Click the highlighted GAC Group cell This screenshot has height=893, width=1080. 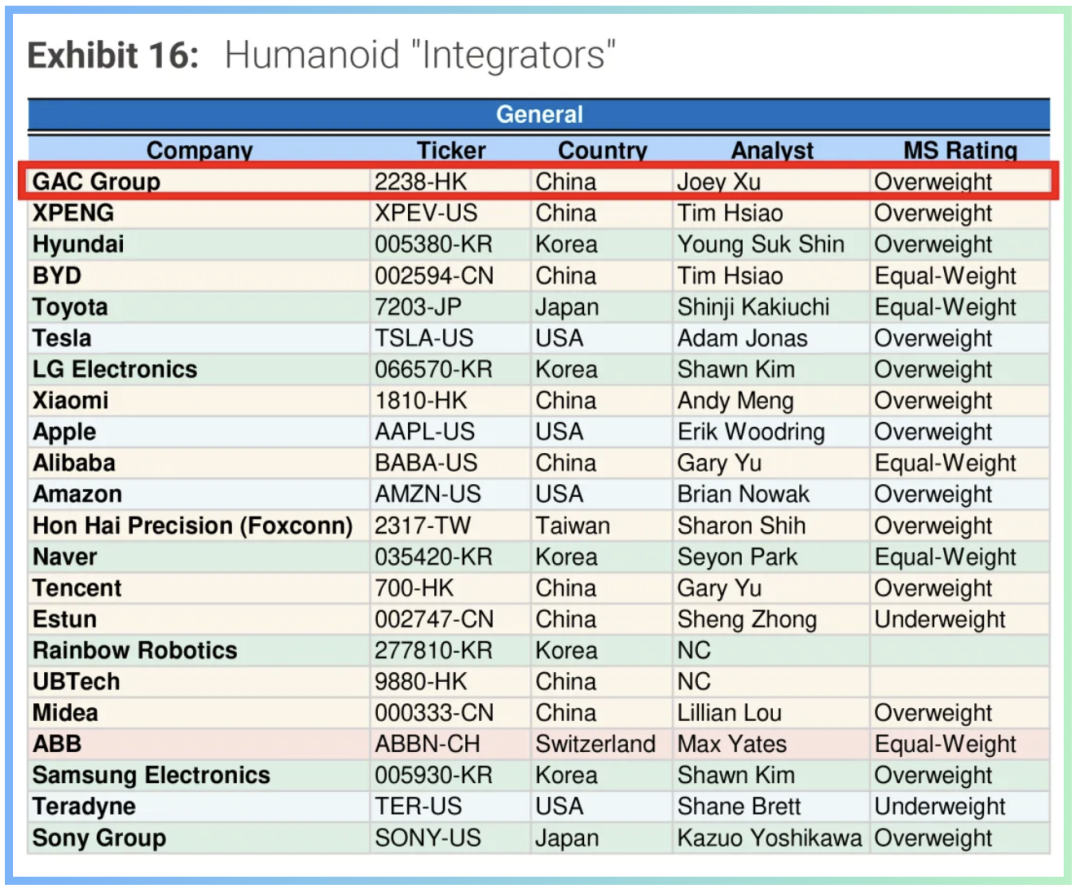(96, 182)
